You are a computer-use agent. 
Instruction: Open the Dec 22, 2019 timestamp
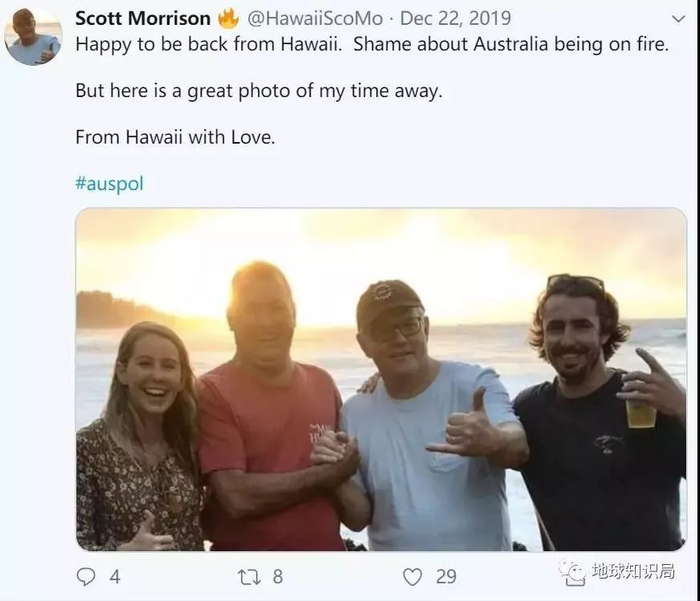pyautogui.click(x=454, y=18)
